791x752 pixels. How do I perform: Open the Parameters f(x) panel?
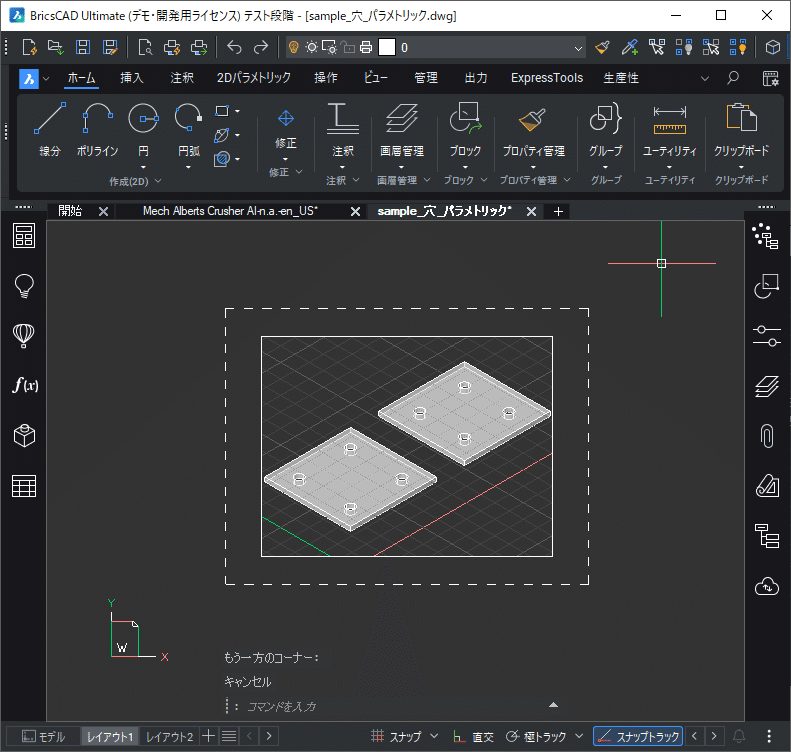point(25,385)
